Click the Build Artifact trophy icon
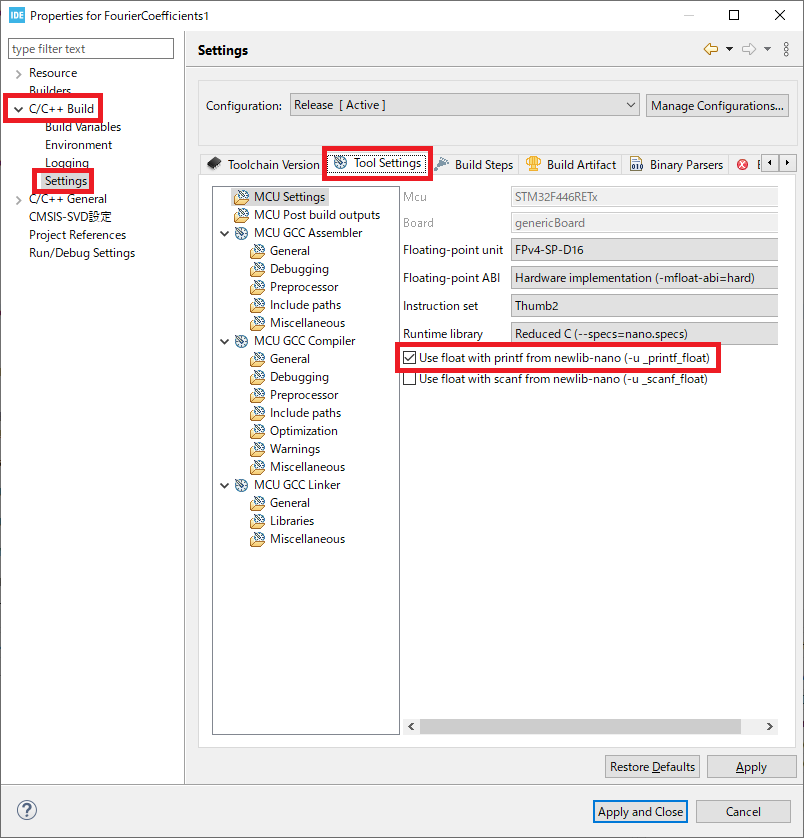Image resolution: width=804 pixels, height=838 pixels. point(533,164)
